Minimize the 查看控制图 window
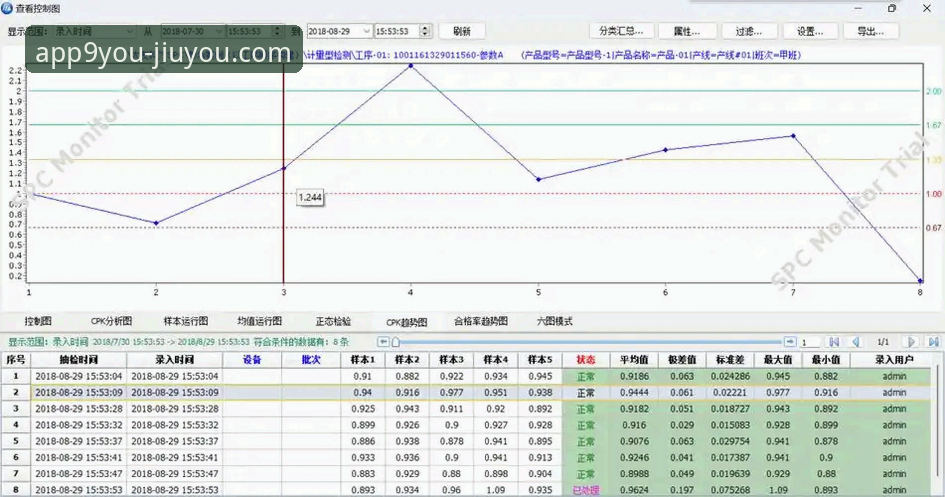Image resolution: width=945 pixels, height=497 pixels. tap(858, 8)
